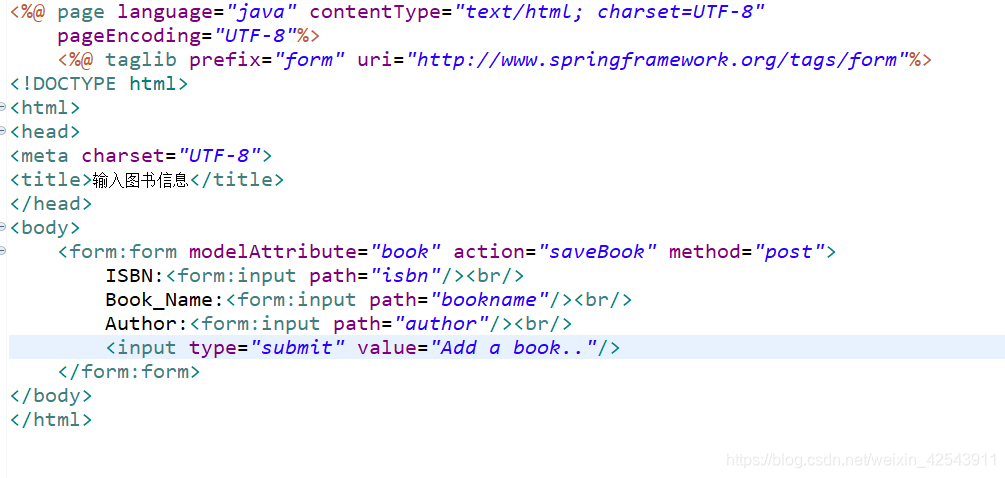Click the opening <body> tag
Viewport: 1005px width, 478px height.
pyautogui.click(x=45, y=228)
